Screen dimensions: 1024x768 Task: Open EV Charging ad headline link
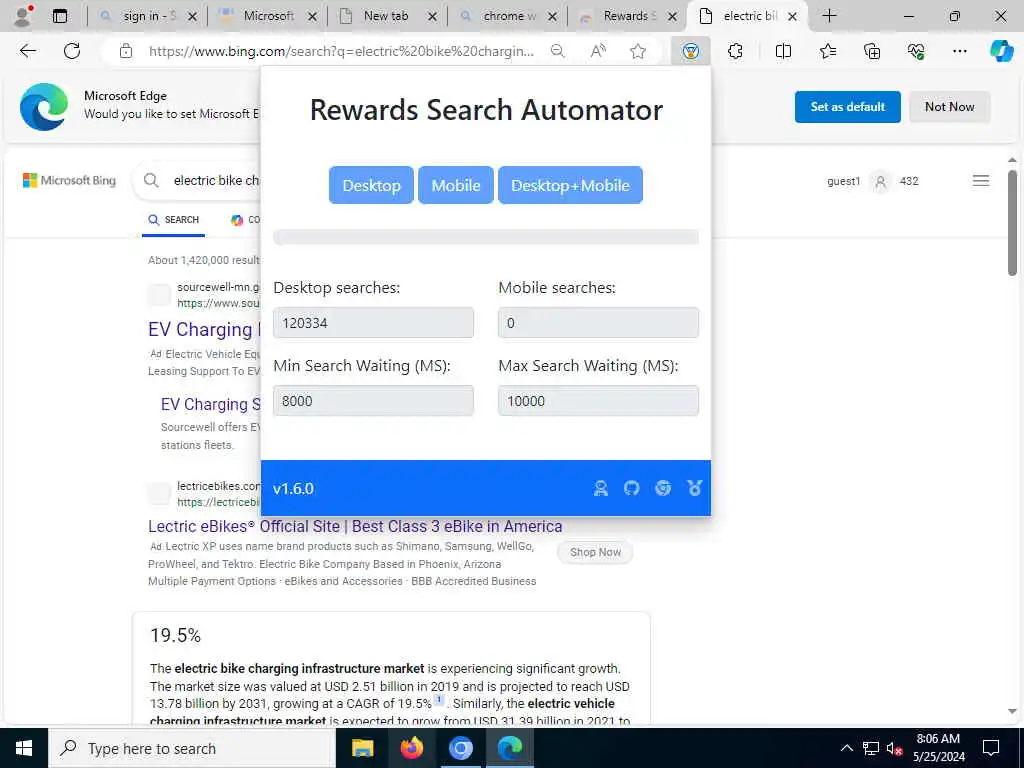tap(204, 330)
